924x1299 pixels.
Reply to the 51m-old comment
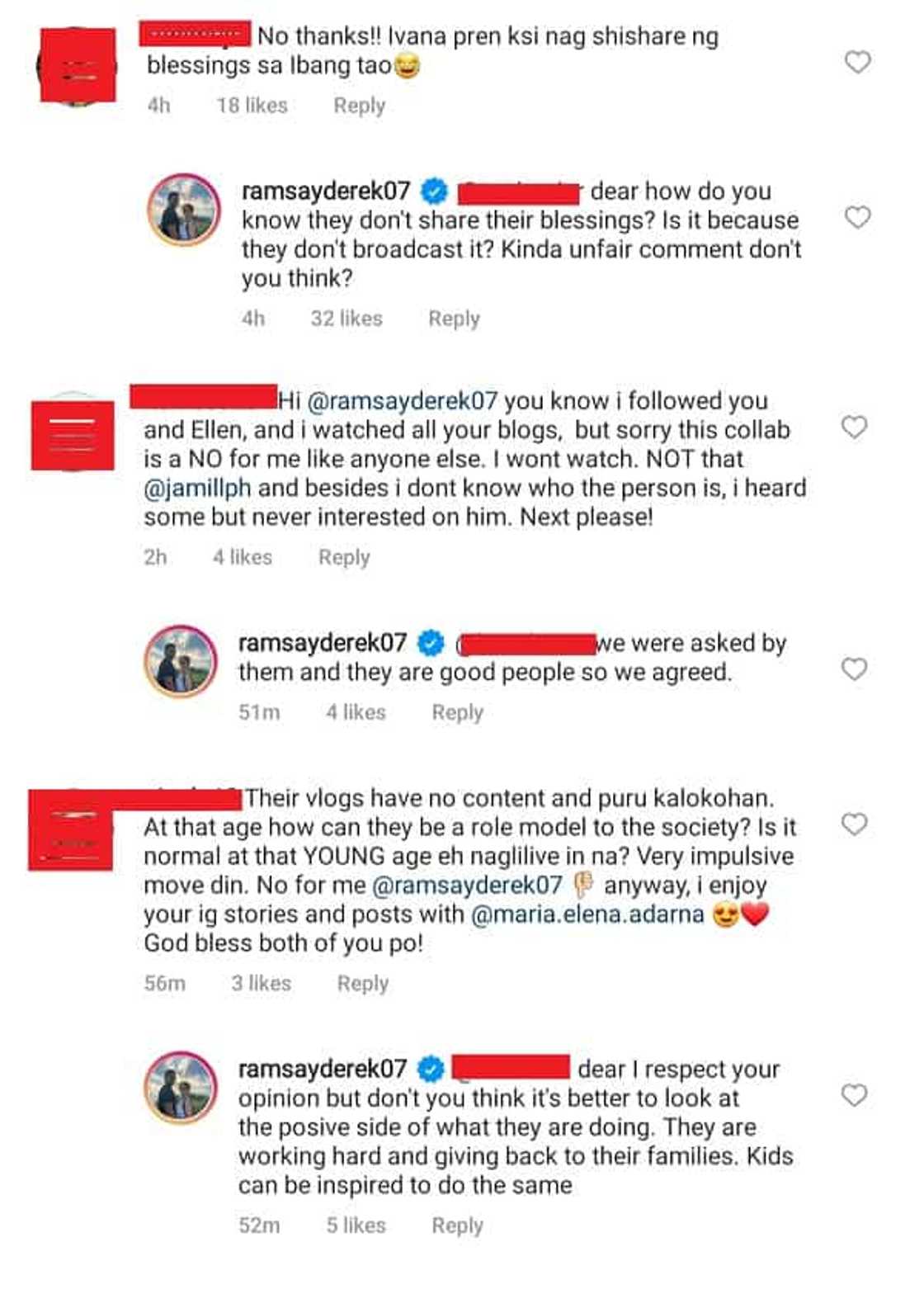(x=457, y=712)
